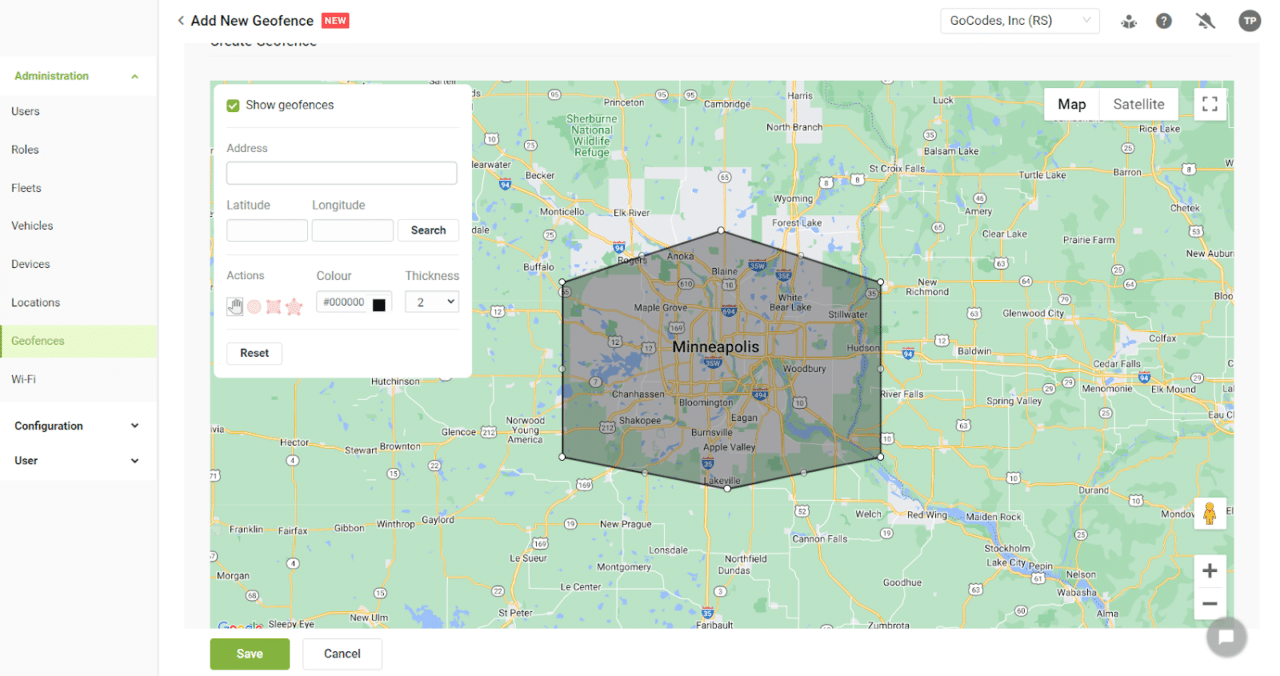Save the new geofence

(249, 653)
